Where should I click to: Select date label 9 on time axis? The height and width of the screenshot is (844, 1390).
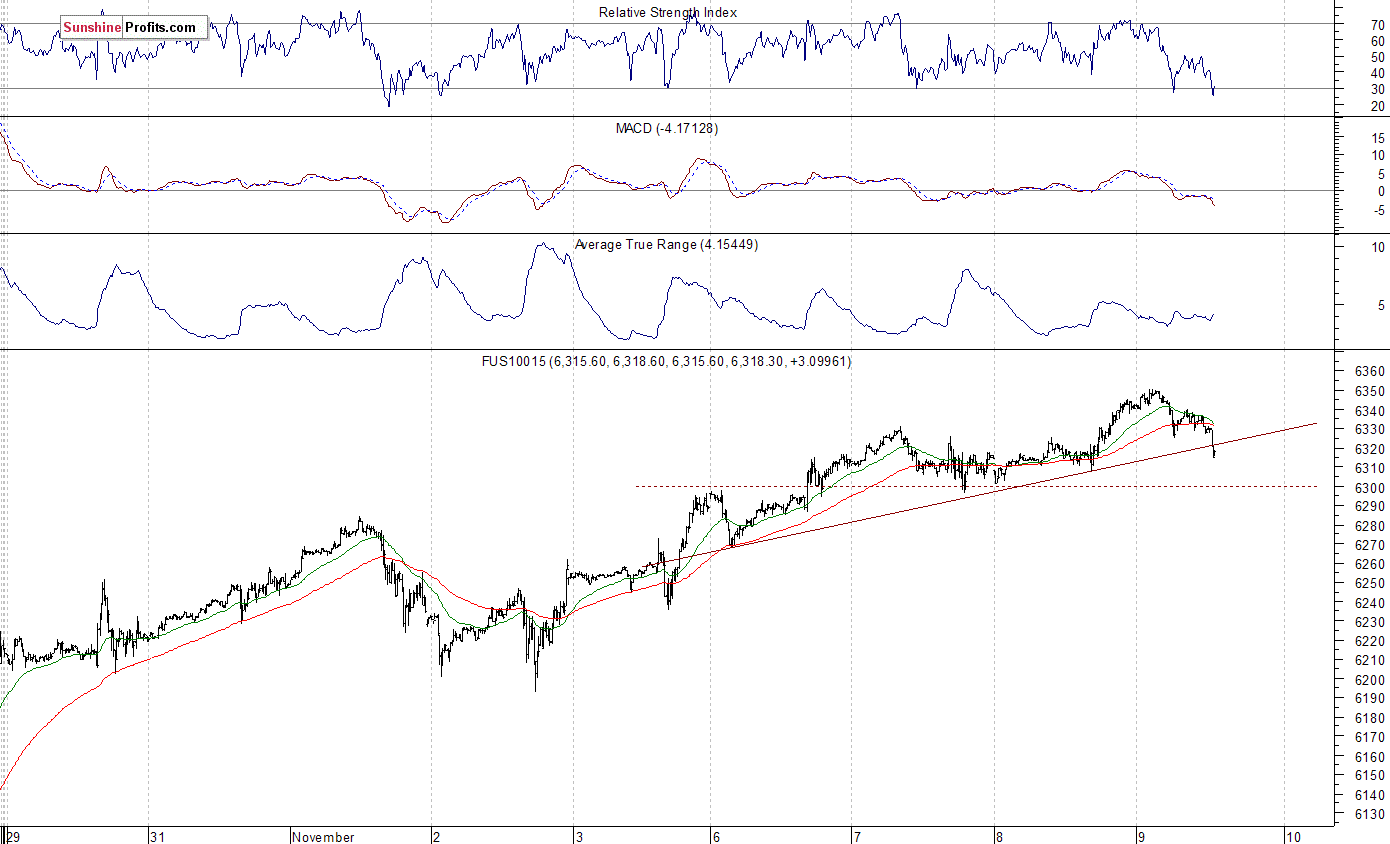click(x=1141, y=837)
